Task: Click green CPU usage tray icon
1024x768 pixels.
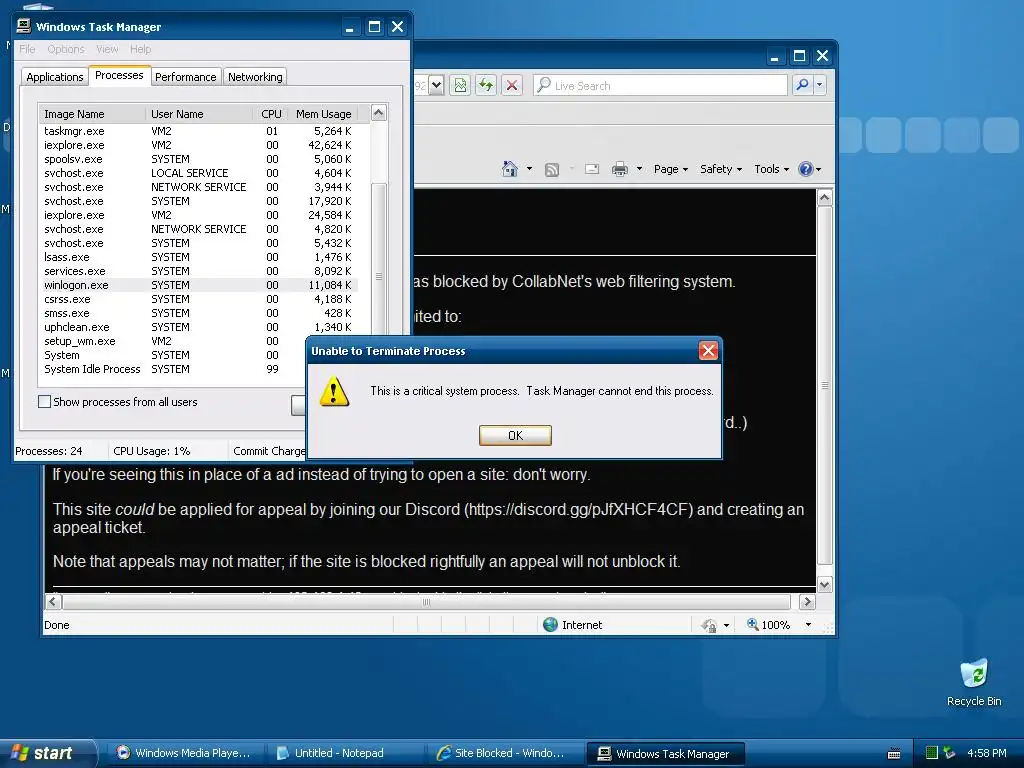Action: click(932, 753)
